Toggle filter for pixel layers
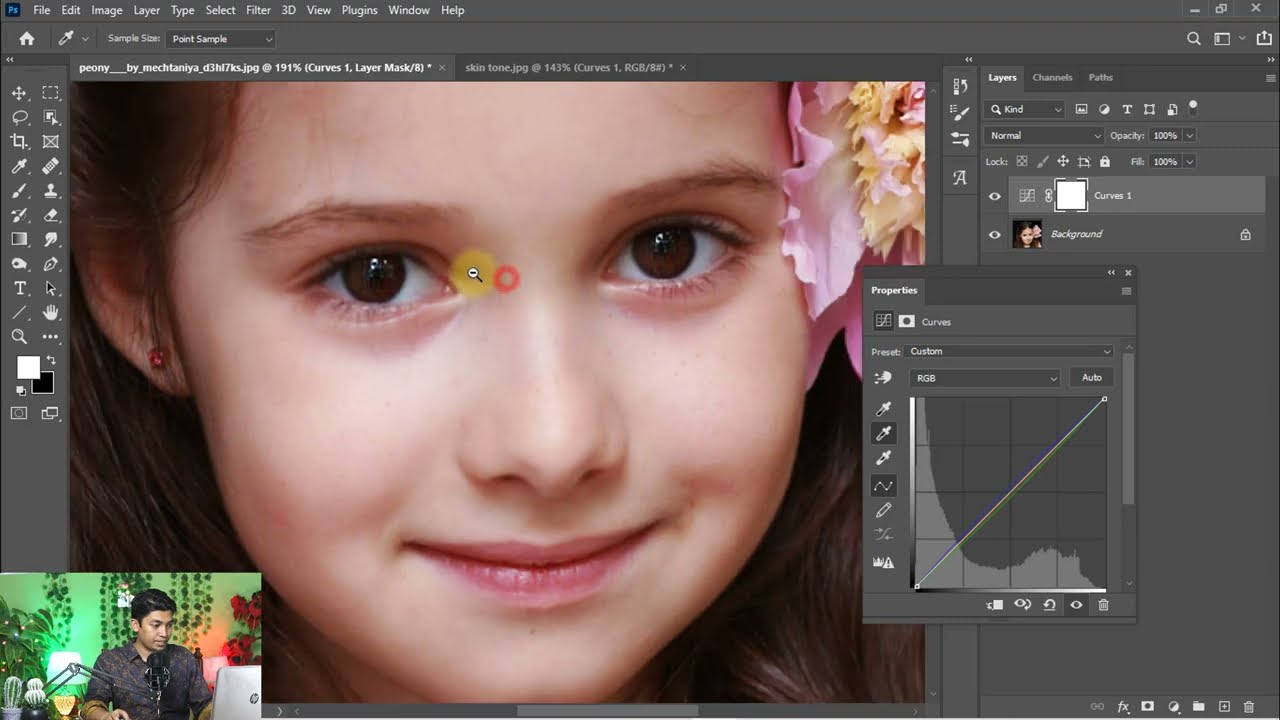 click(x=1082, y=109)
